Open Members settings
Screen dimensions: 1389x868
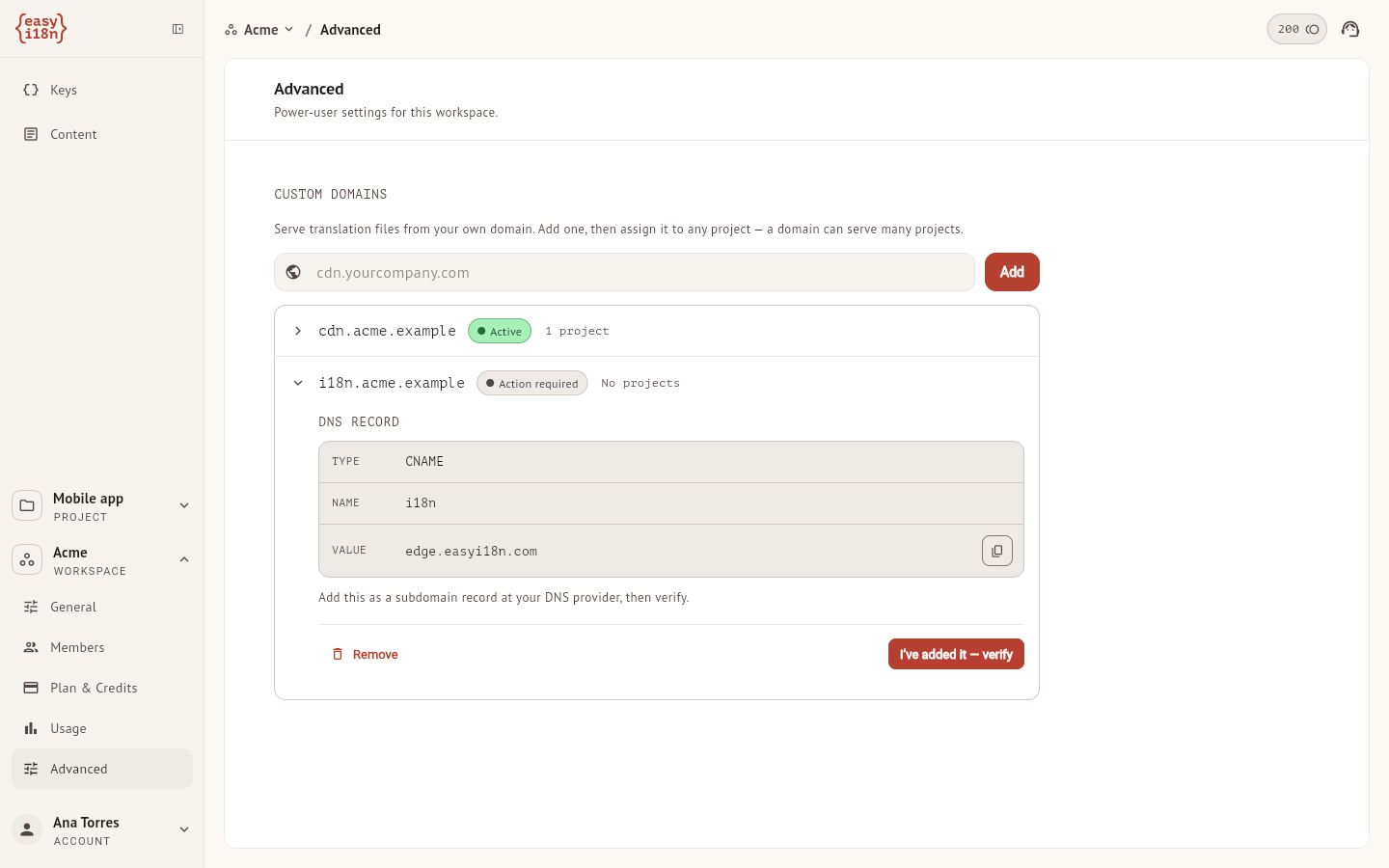(x=102, y=647)
